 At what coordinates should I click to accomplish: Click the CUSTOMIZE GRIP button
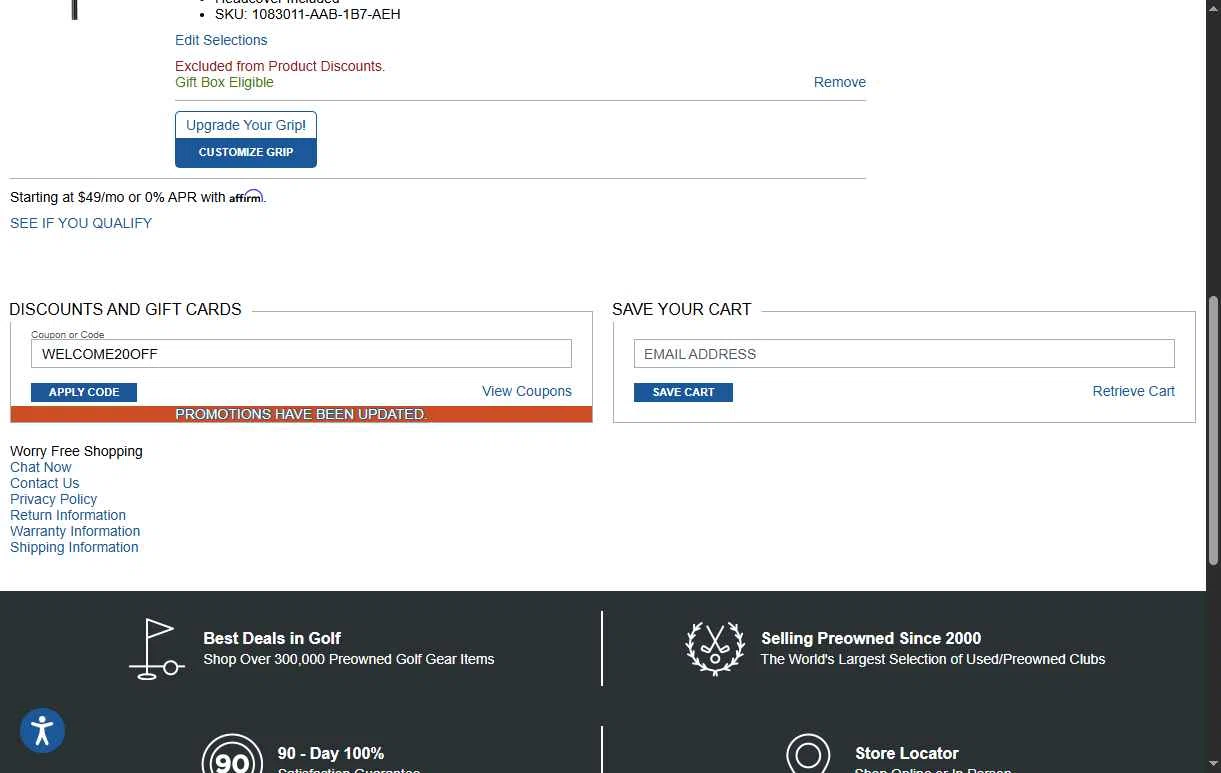click(x=246, y=153)
